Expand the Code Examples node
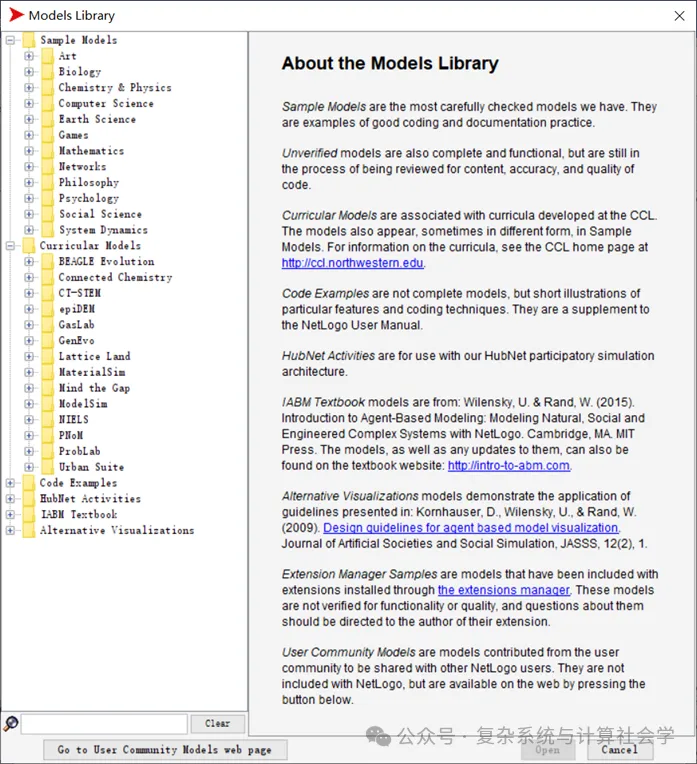The width and height of the screenshot is (697, 764). (x=10, y=483)
